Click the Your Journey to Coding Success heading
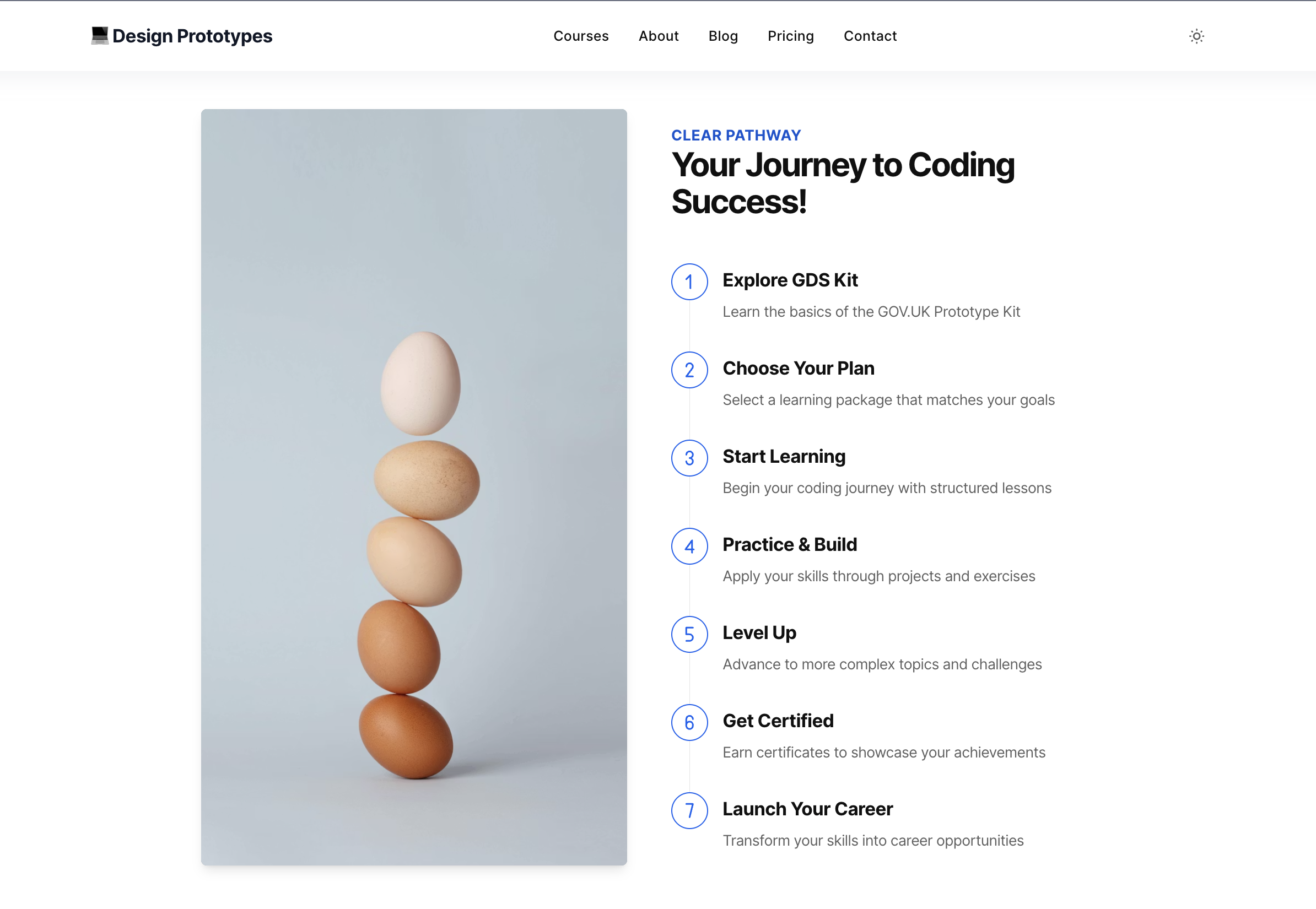This screenshot has height=909, width=1316. 842,183
